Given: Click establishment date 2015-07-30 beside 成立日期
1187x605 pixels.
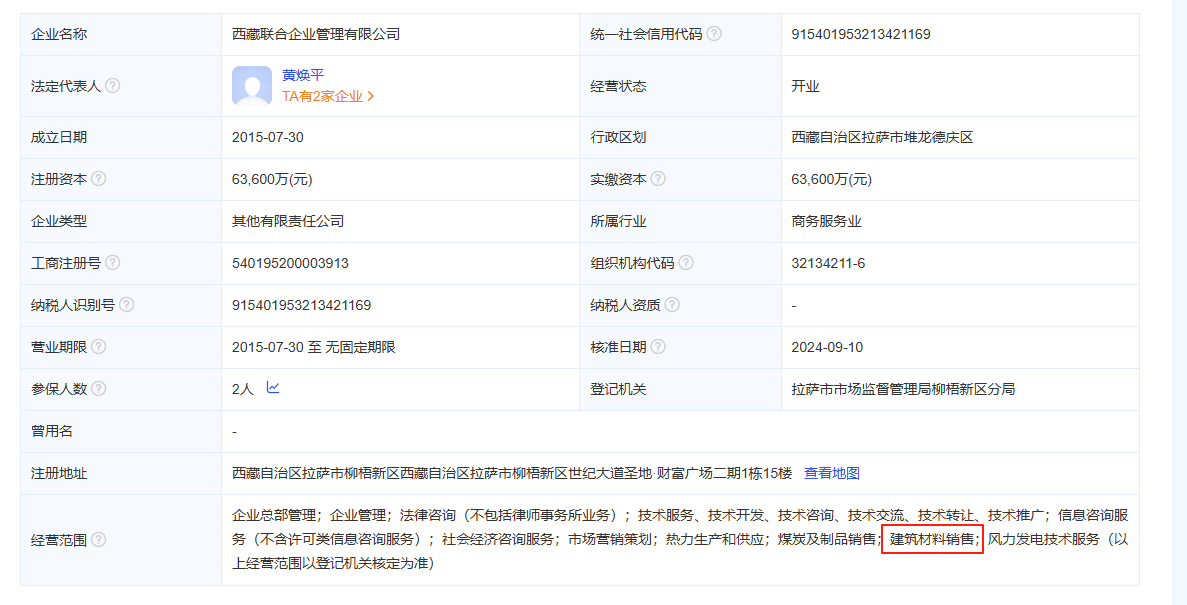Looking at the screenshot, I should (x=268, y=137).
